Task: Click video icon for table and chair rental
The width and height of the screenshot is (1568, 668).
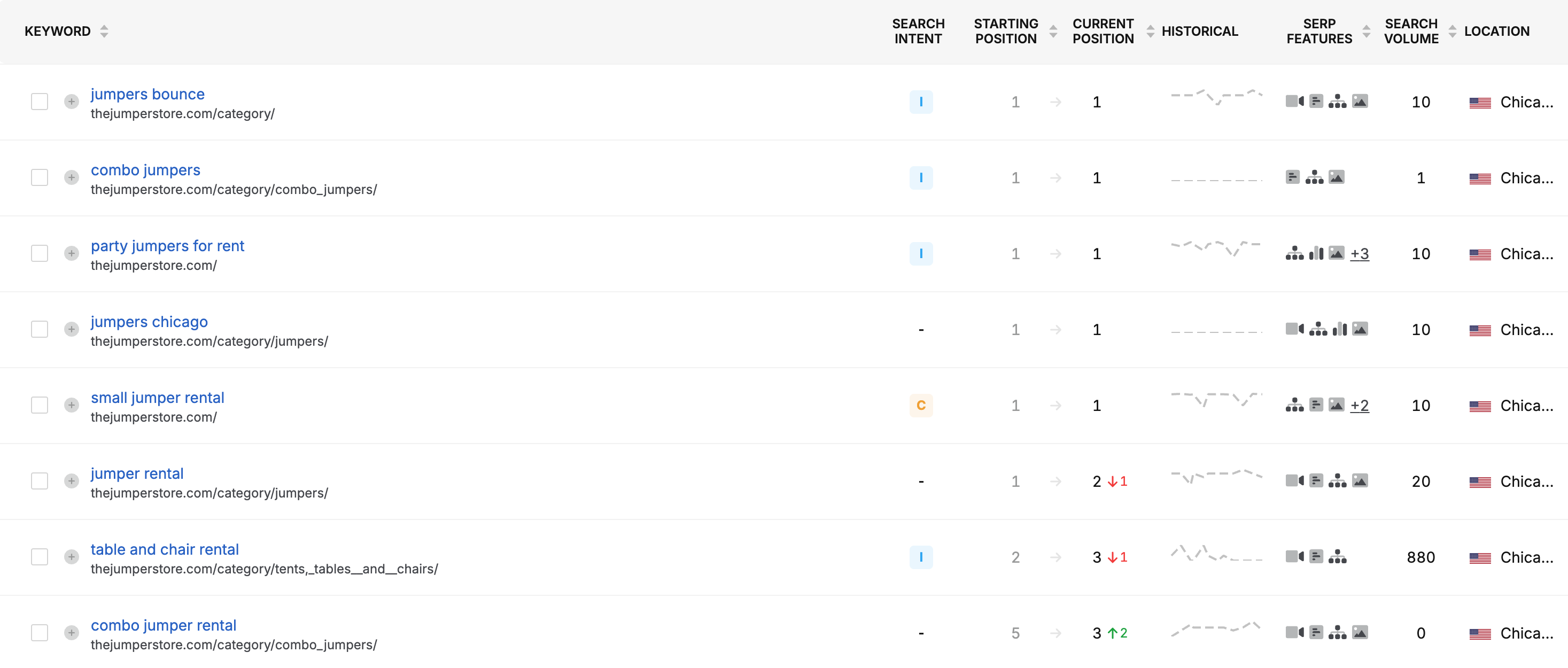Action: coord(1295,556)
